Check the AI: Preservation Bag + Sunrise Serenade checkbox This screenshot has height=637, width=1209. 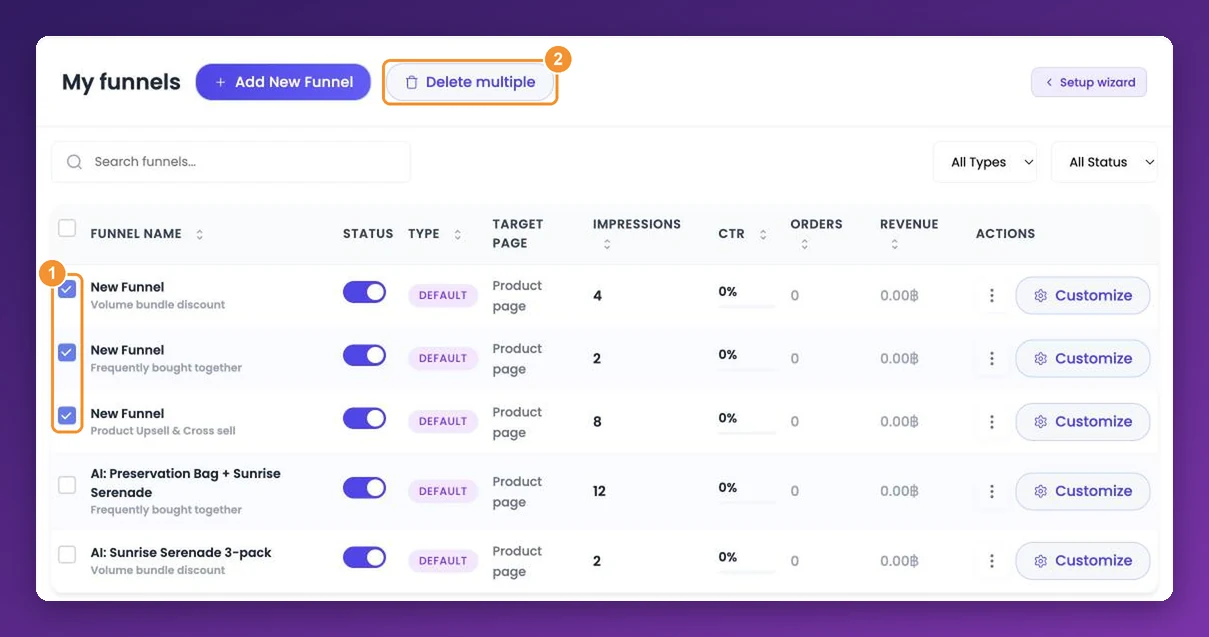tap(67, 485)
